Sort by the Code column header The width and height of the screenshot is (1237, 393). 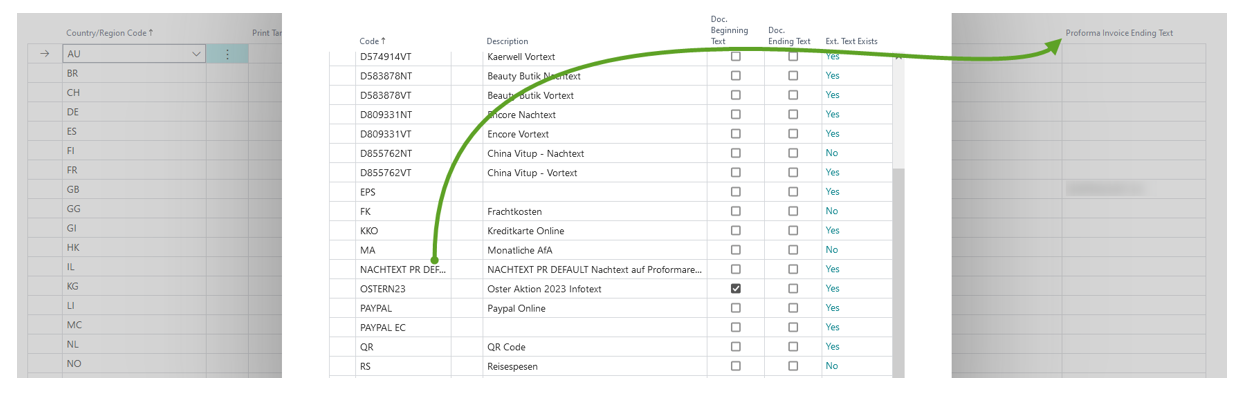click(x=372, y=41)
